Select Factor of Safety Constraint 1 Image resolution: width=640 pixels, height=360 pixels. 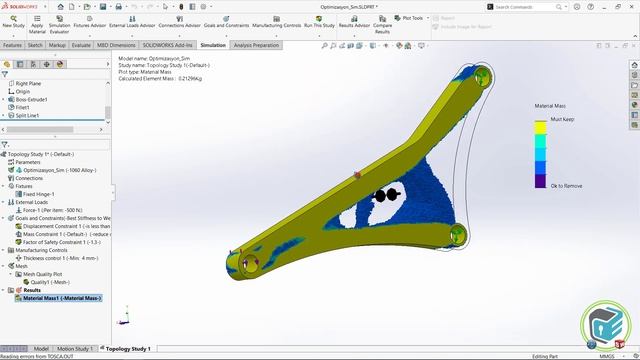coord(58,242)
